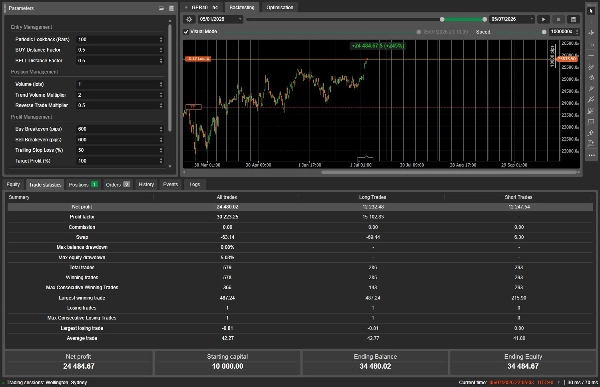Open the Equity tab
Screen dimensions: 600x387
pyautogui.click(x=13, y=185)
